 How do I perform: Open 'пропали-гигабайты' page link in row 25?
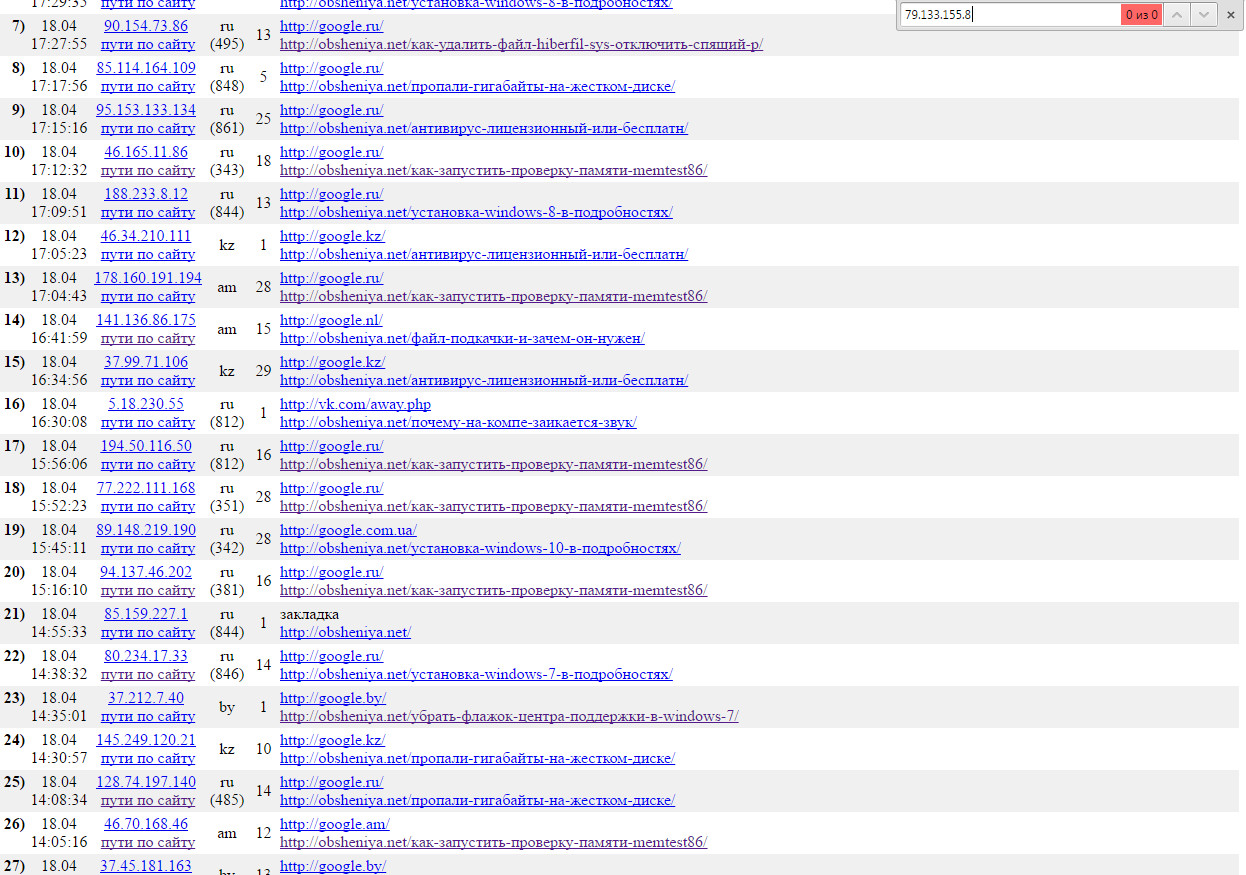pyautogui.click(x=477, y=800)
